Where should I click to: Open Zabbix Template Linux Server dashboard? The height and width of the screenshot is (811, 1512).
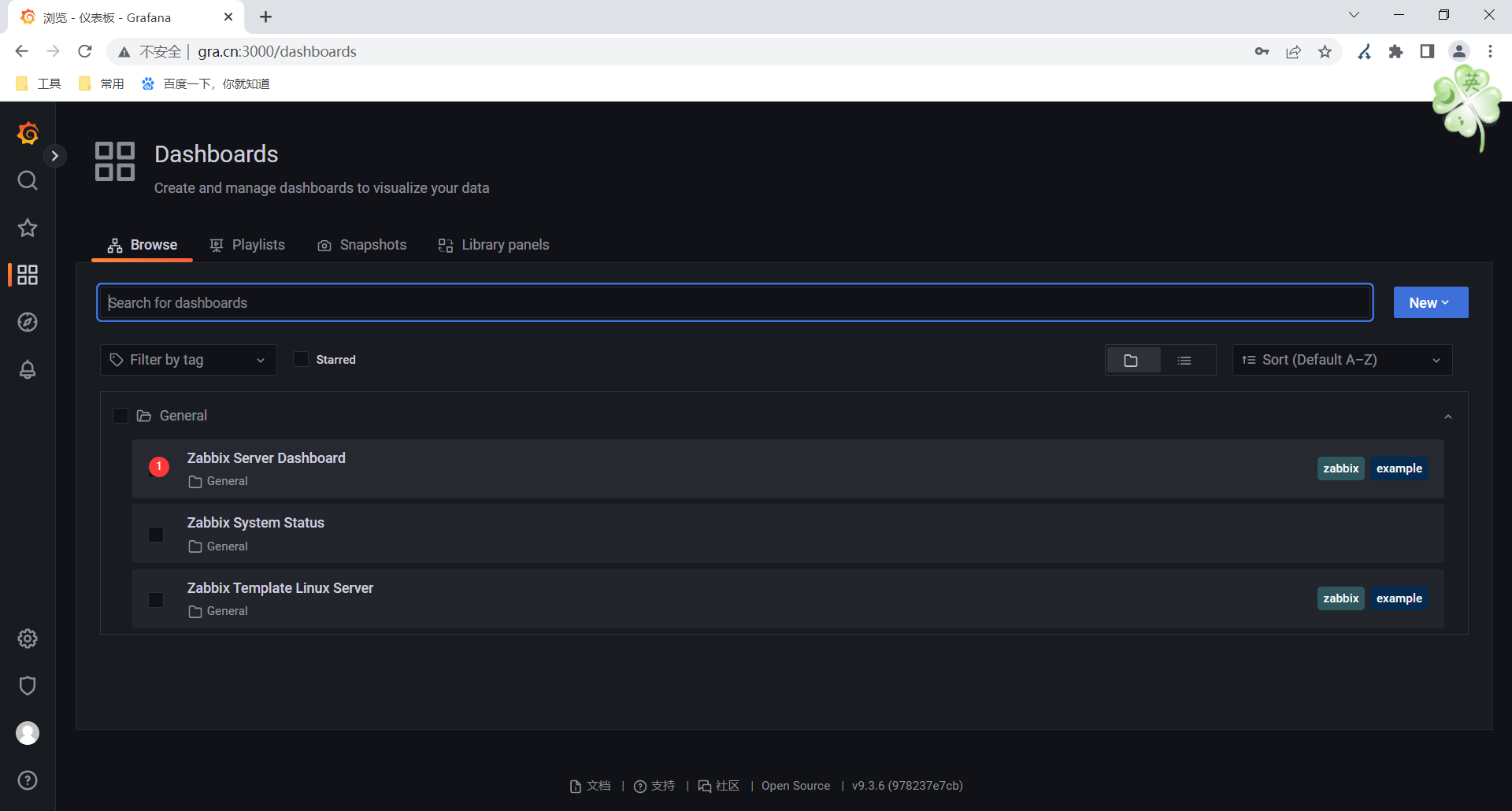[280, 587]
